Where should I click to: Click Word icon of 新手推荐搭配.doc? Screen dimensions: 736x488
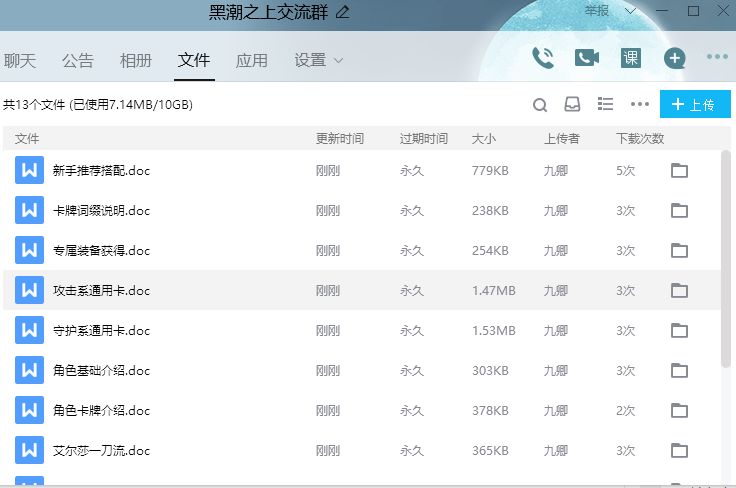pyautogui.click(x=29, y=170)
